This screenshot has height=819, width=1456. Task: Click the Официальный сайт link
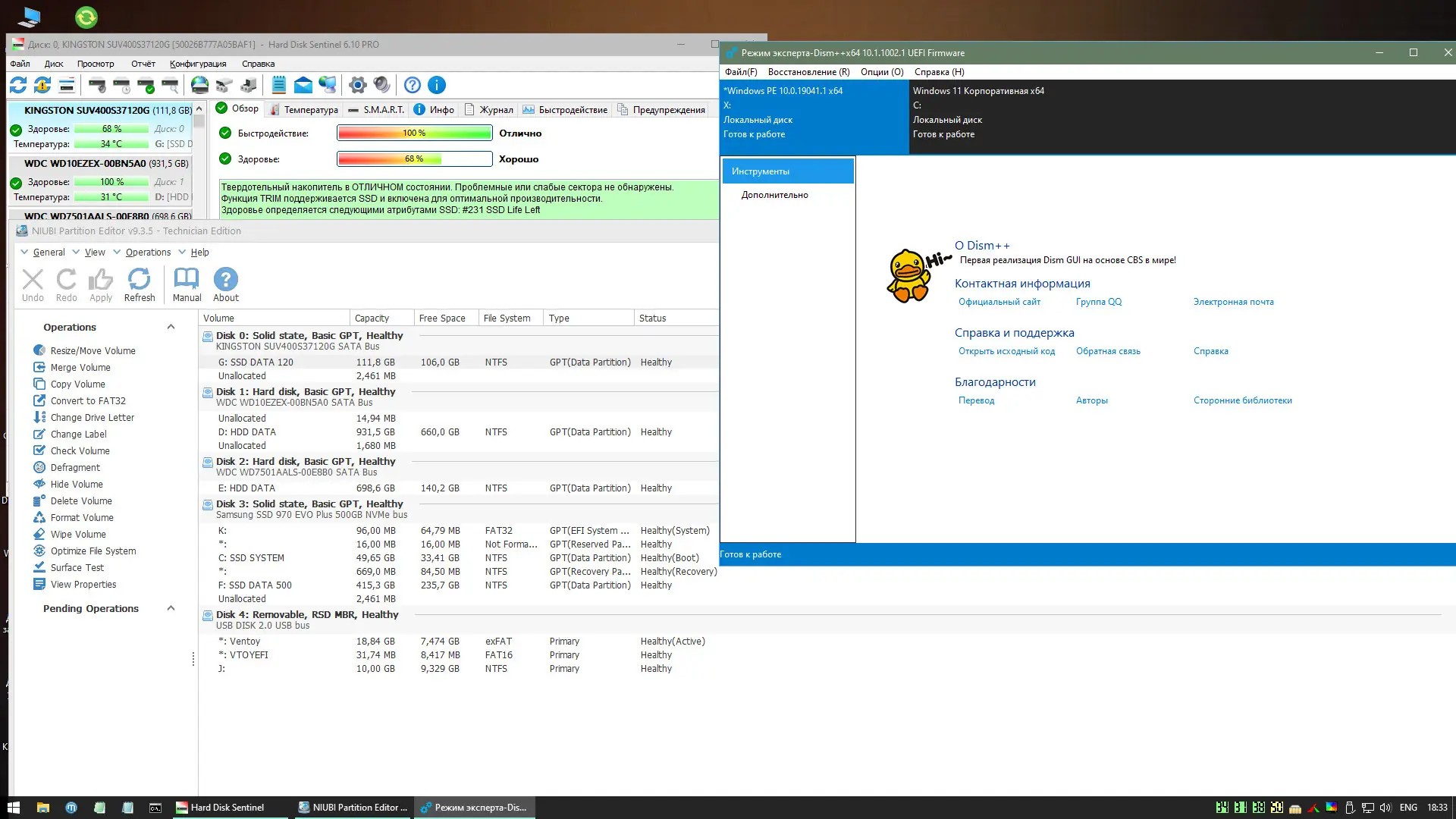(999, 302)
